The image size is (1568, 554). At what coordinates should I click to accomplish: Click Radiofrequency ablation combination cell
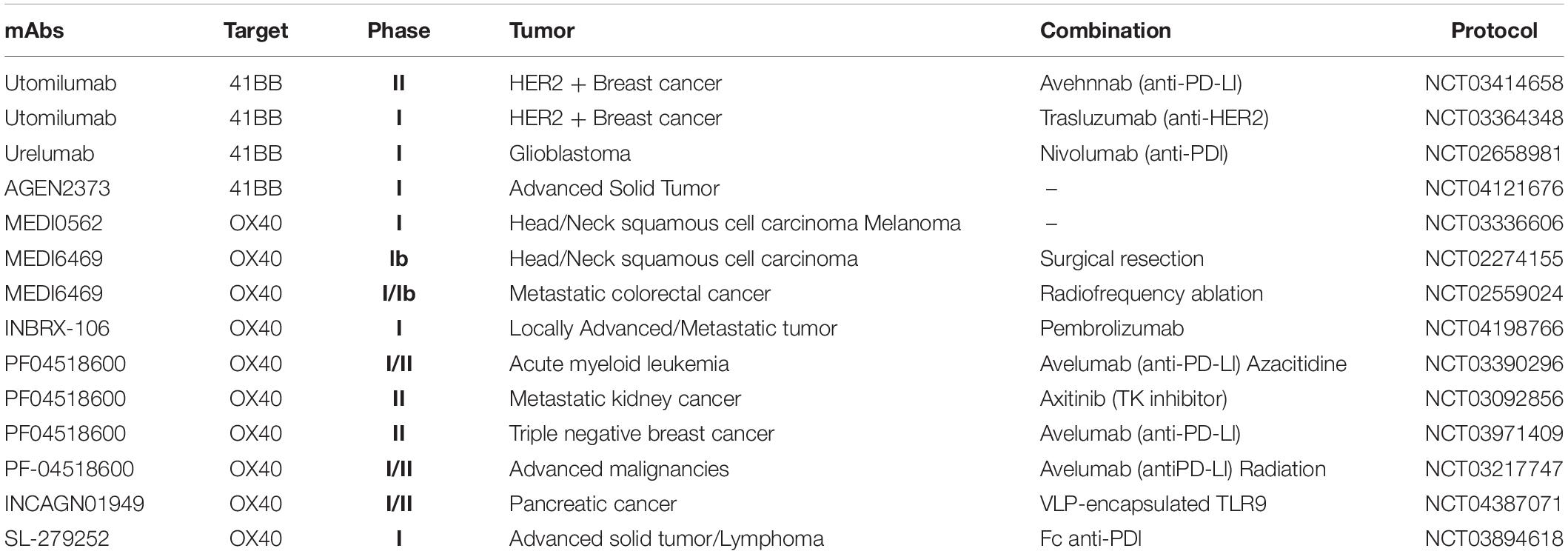pyautogui.click(x=1151, y=293)
